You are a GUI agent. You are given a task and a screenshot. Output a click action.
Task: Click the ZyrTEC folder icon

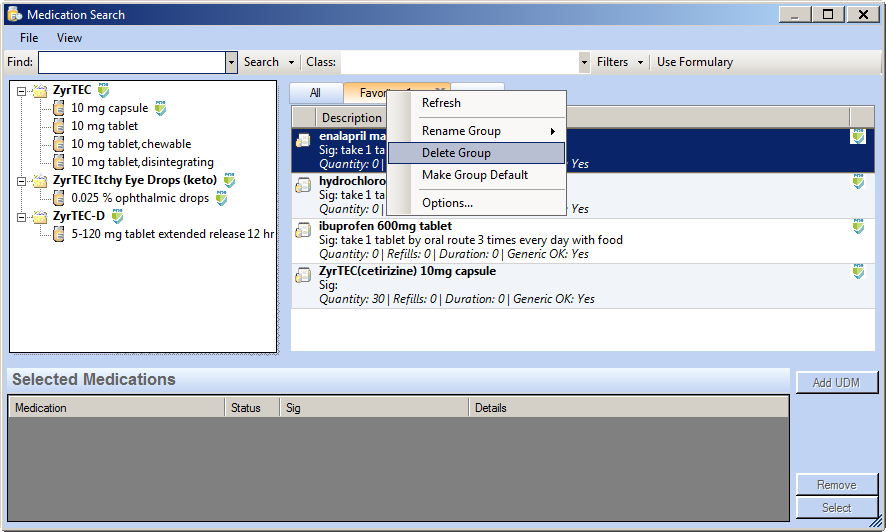coord(40,90)
